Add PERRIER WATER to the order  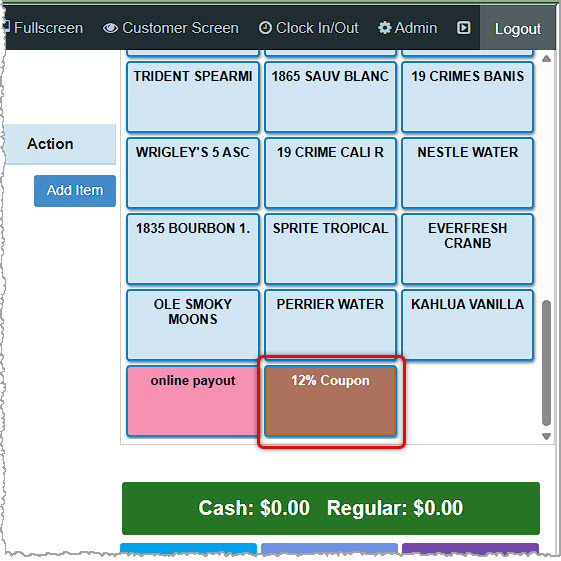(x=330, y=325)
